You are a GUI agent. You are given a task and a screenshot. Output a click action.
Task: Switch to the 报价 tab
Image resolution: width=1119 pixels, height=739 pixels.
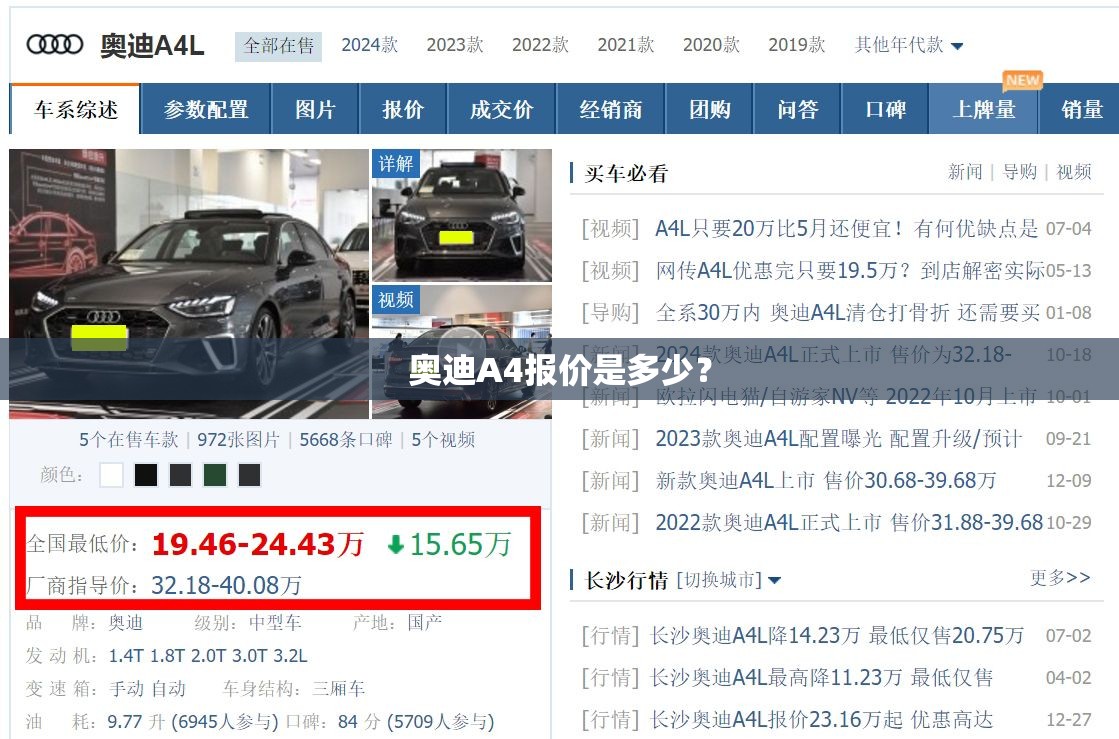pyautogui.click(x=403, y=109)
